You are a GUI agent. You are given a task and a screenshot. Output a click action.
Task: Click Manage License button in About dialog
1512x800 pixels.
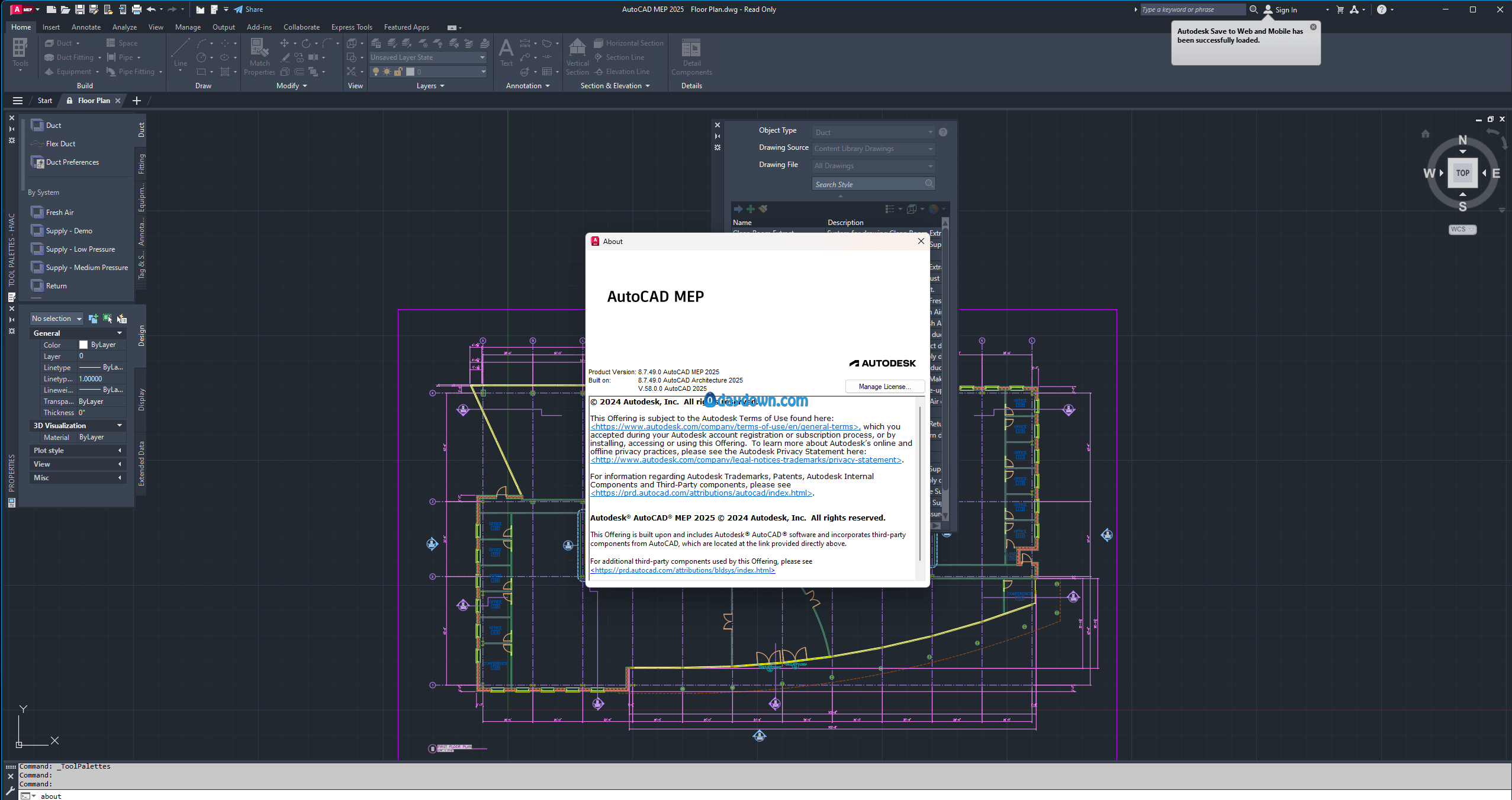[885, 387]
